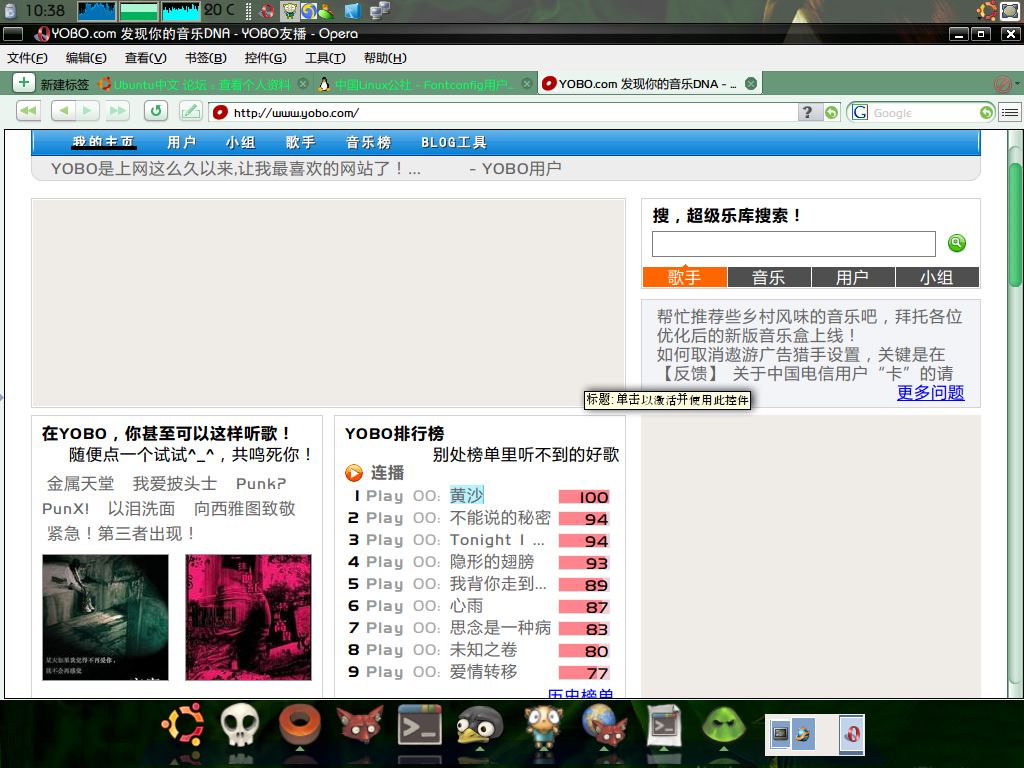Open 用户 in the YOBO navigation bar
Image resolution: width=1024 pixels, height=768 pixels.
[182, 142]
